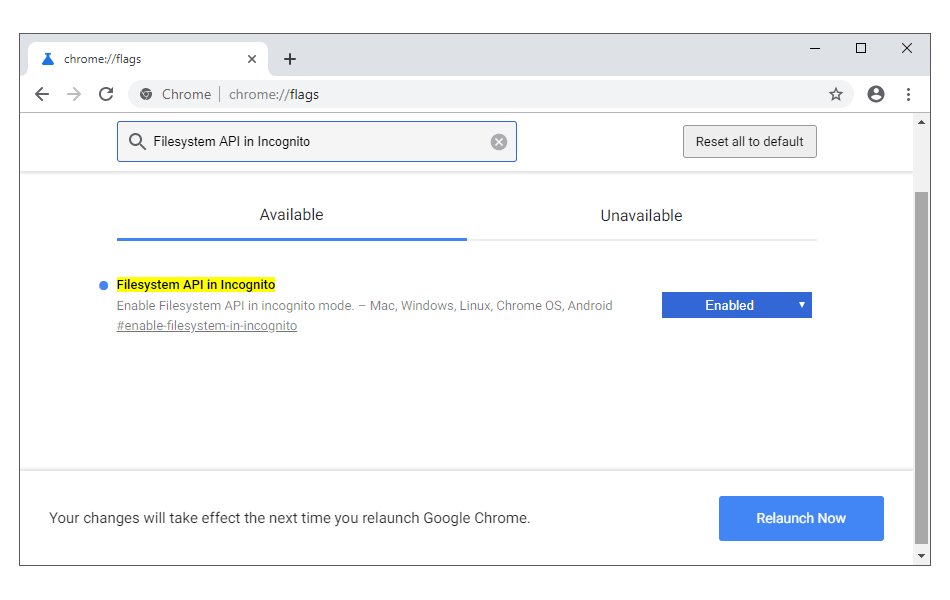
Task: Open the user profile avatar menu
Action: click(x=875, y=94)
